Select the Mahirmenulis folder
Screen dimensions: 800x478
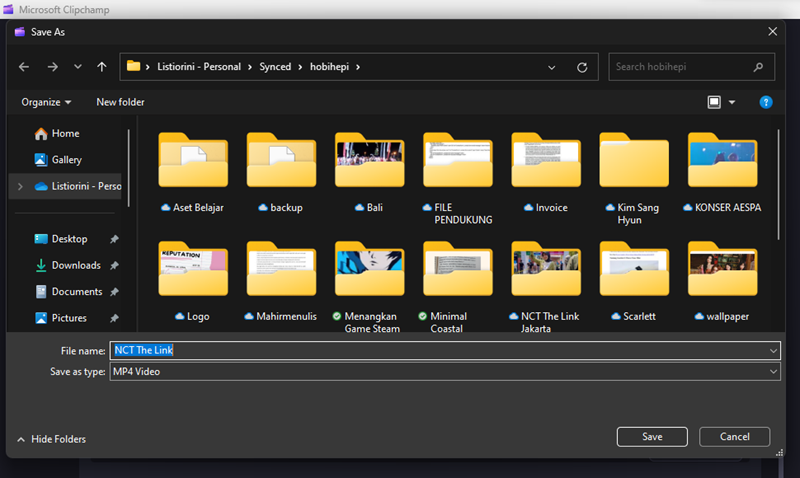pyautogui.click(x=281, y=282)
